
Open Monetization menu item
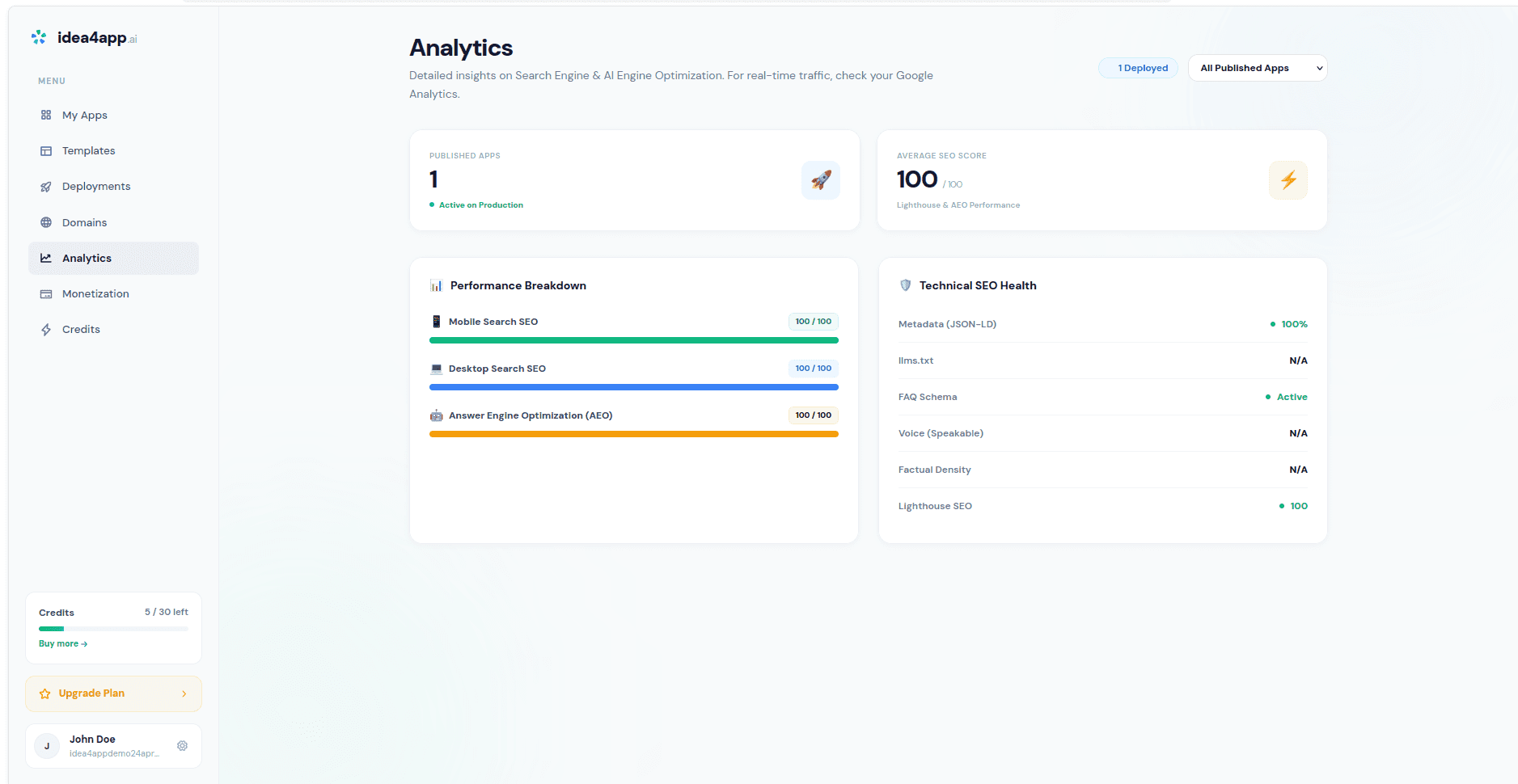[113, 294]
